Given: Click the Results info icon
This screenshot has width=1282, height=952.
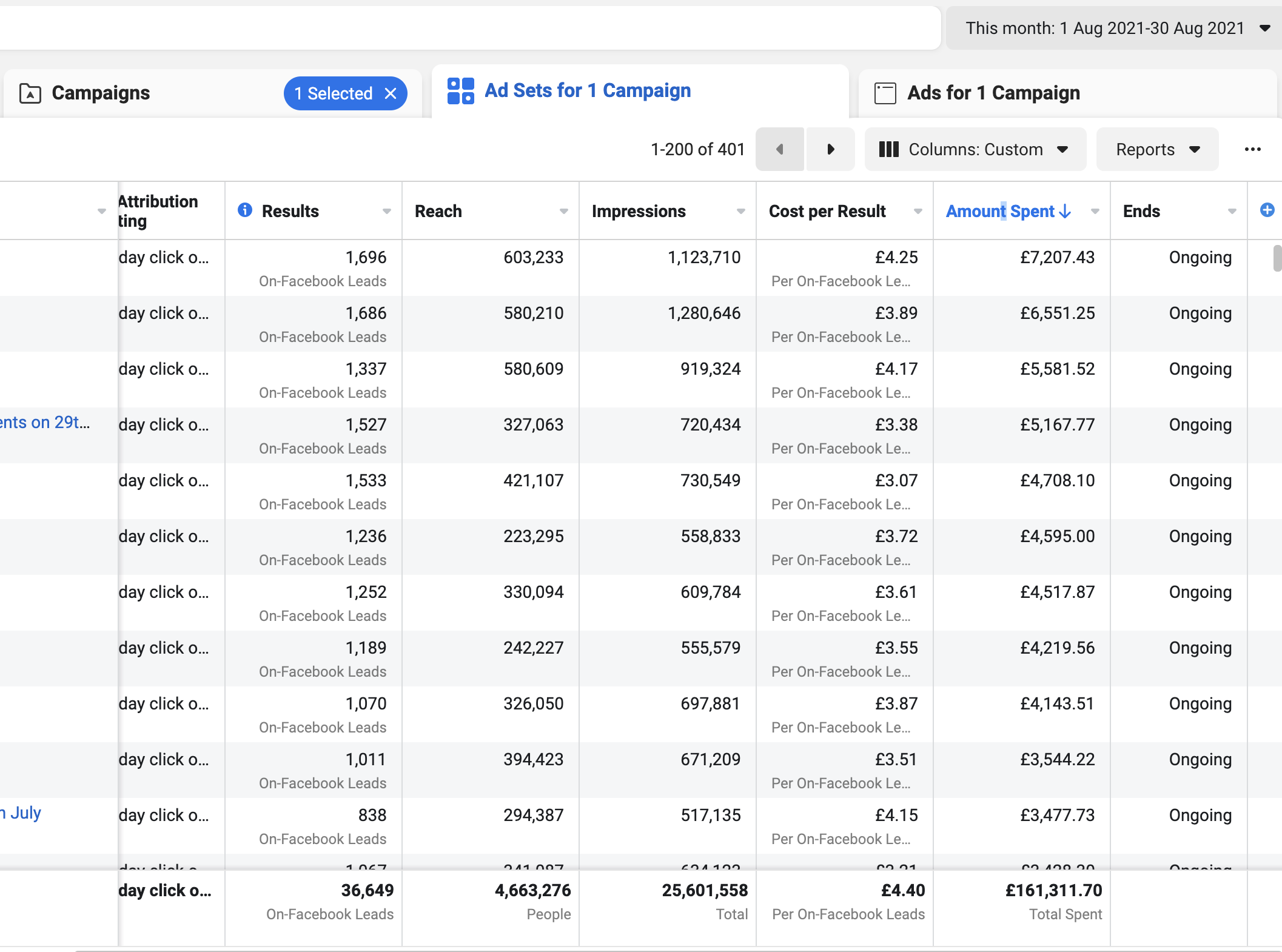Looking at the screenshot, I should click(245, 210).
